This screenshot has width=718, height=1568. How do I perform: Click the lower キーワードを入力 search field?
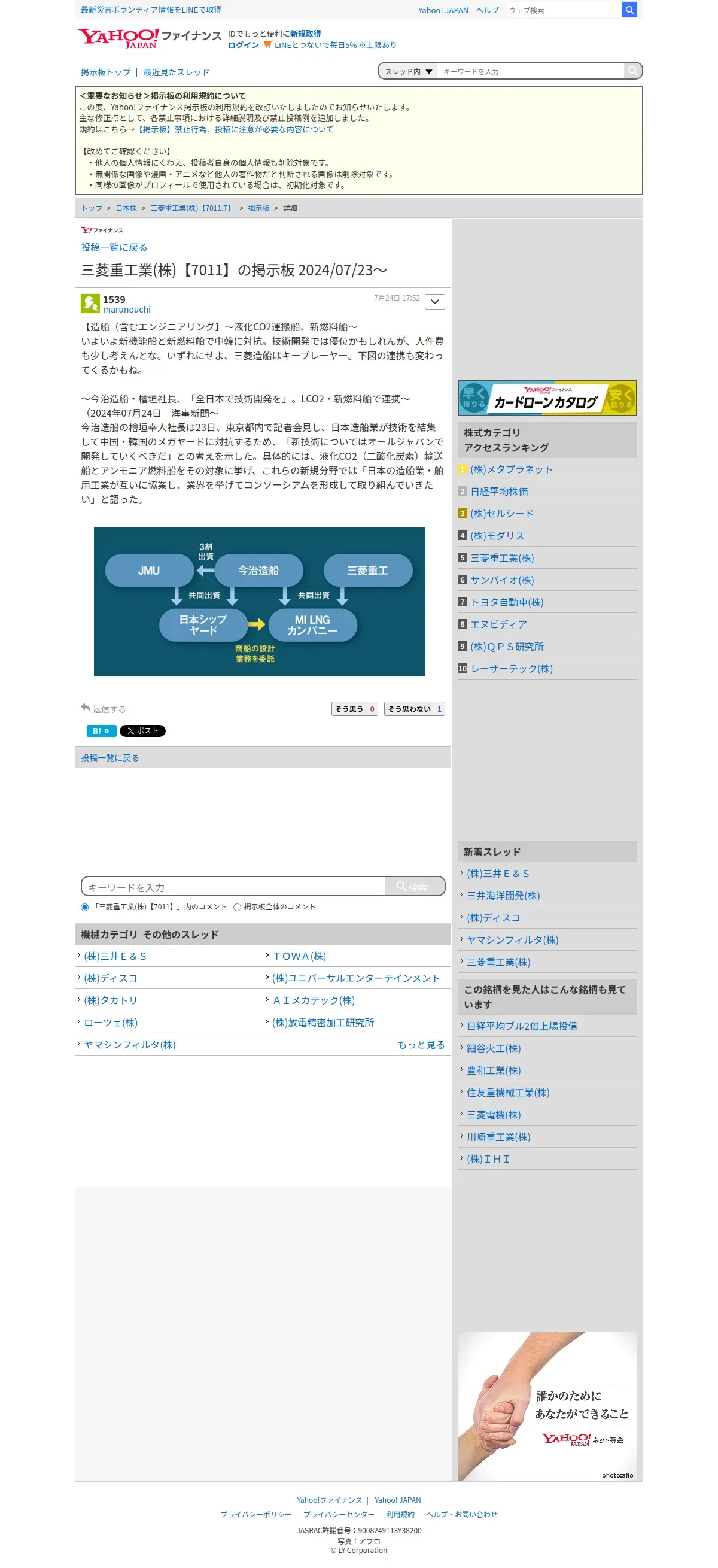pyautogui.click(x=234, y=887)
